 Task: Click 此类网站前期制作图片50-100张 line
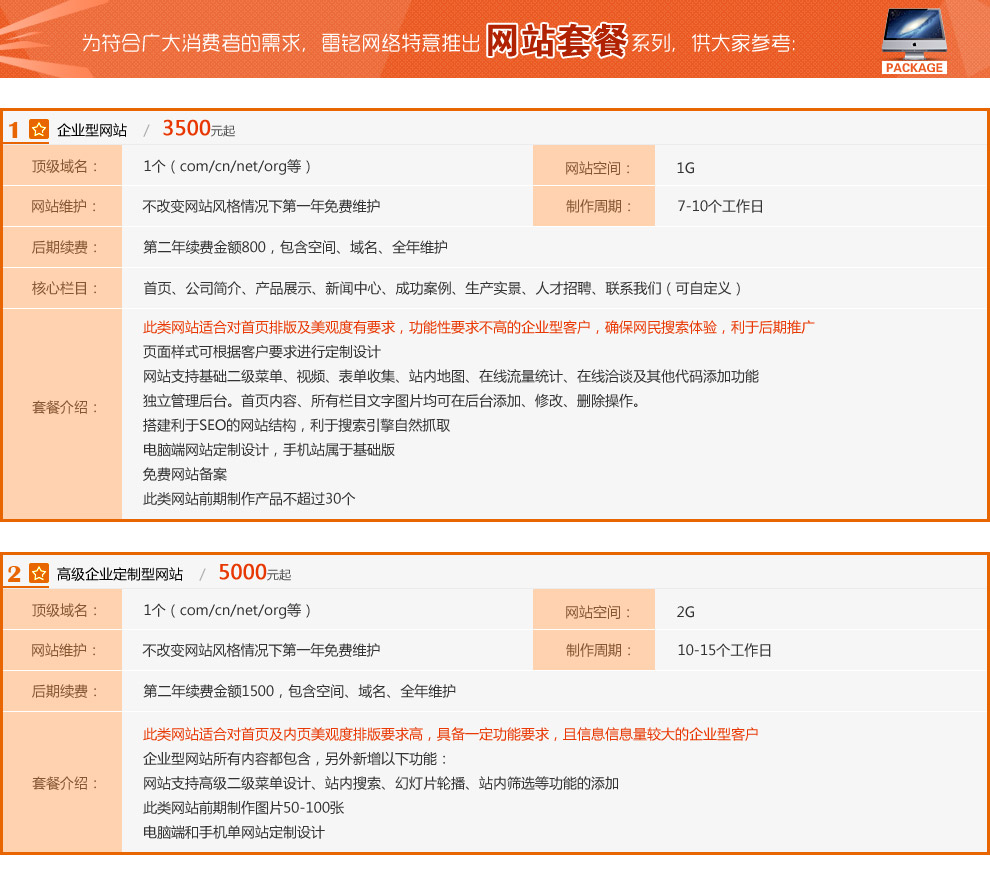coord(244,808)
